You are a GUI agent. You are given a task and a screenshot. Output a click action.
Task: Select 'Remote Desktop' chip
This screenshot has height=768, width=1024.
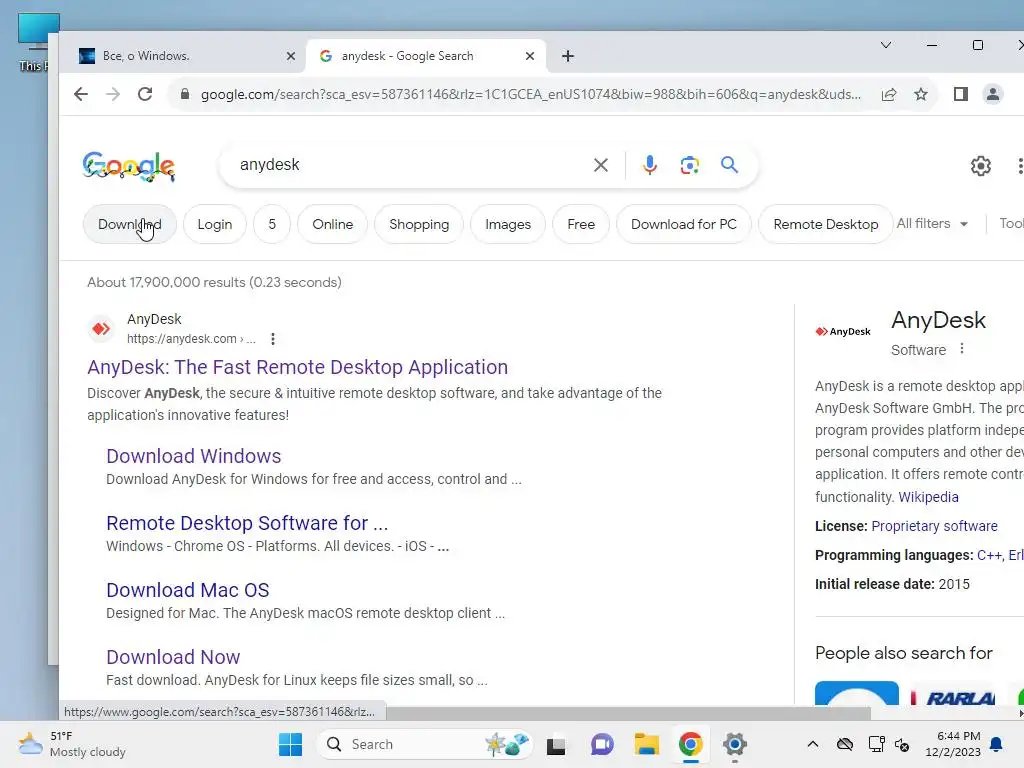[x=825, y=224]
